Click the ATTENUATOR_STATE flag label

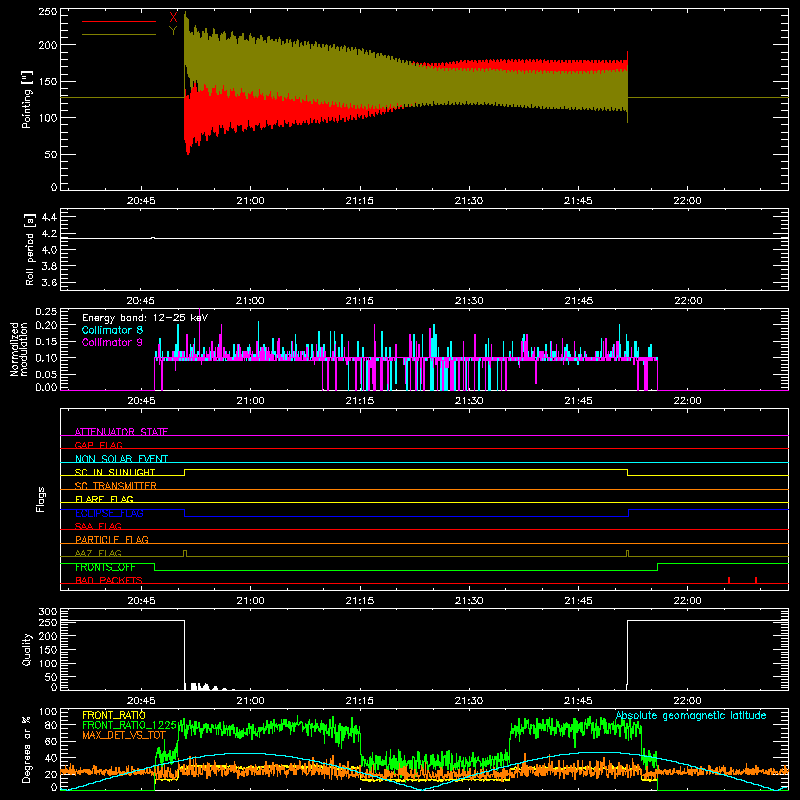pos(121,432)
